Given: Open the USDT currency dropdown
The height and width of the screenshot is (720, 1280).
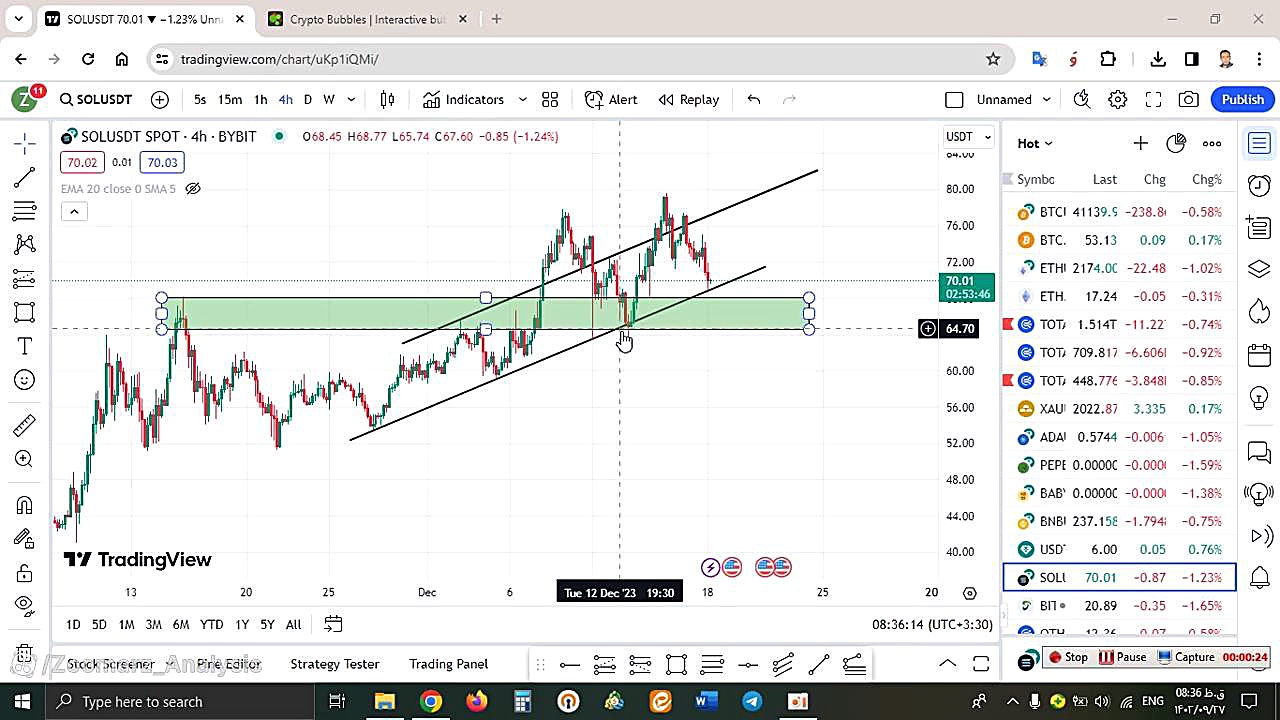Looking at the screenshot, I should pos(969,136).
